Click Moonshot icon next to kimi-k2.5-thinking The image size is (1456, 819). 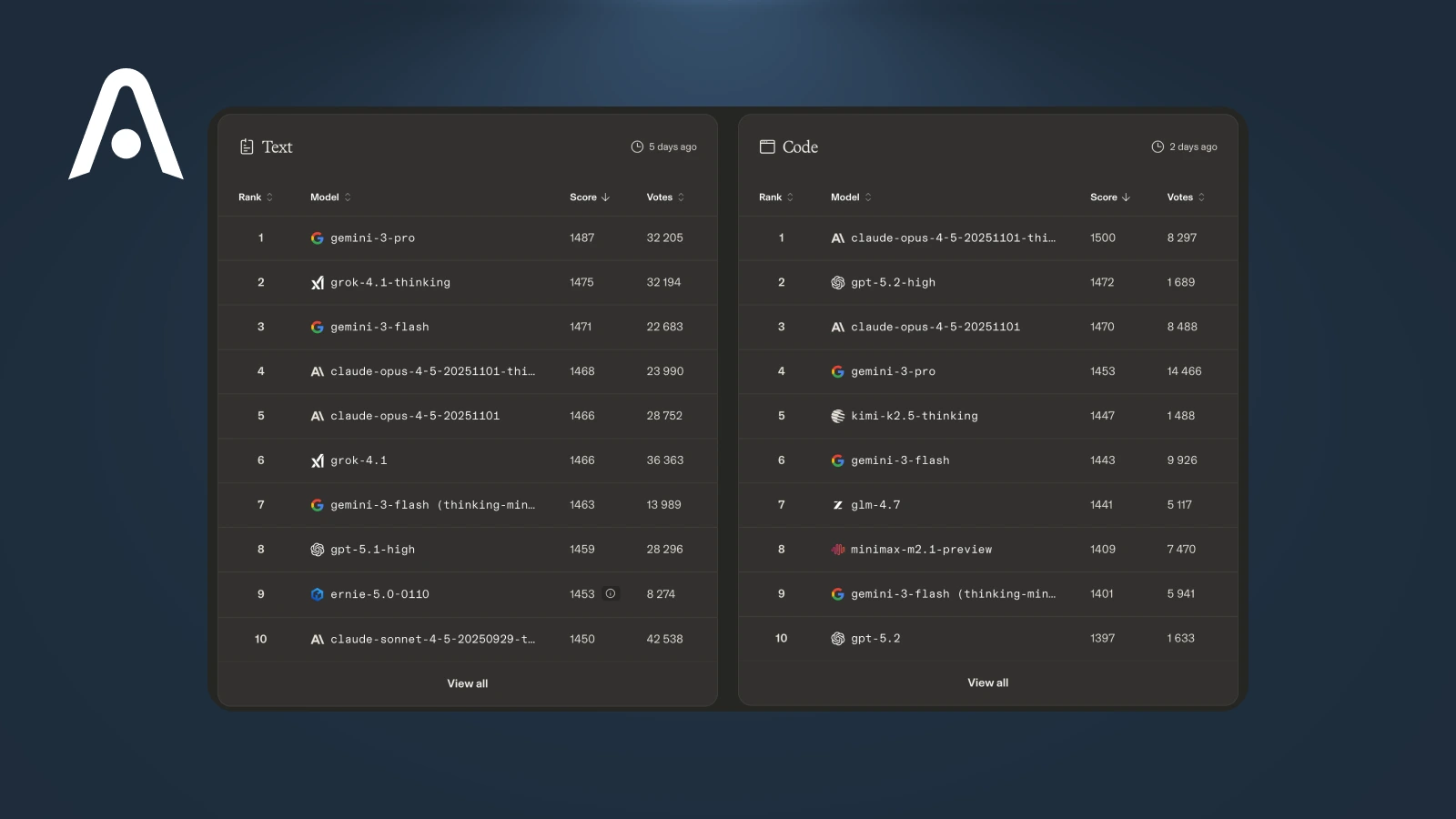pyautogui.click(x=838, y=416)
